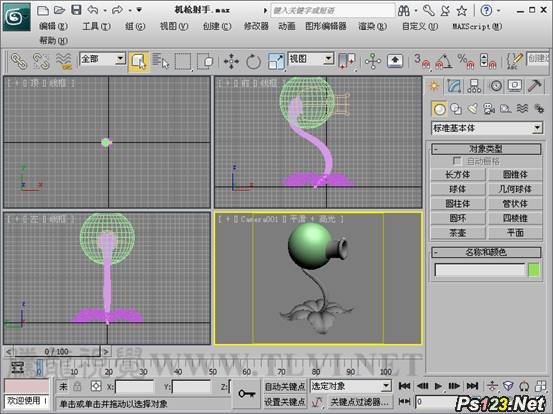Click the object name input field
Image resolution: width=553 pixels, height=414 pixels.
[x=480, y=270]
